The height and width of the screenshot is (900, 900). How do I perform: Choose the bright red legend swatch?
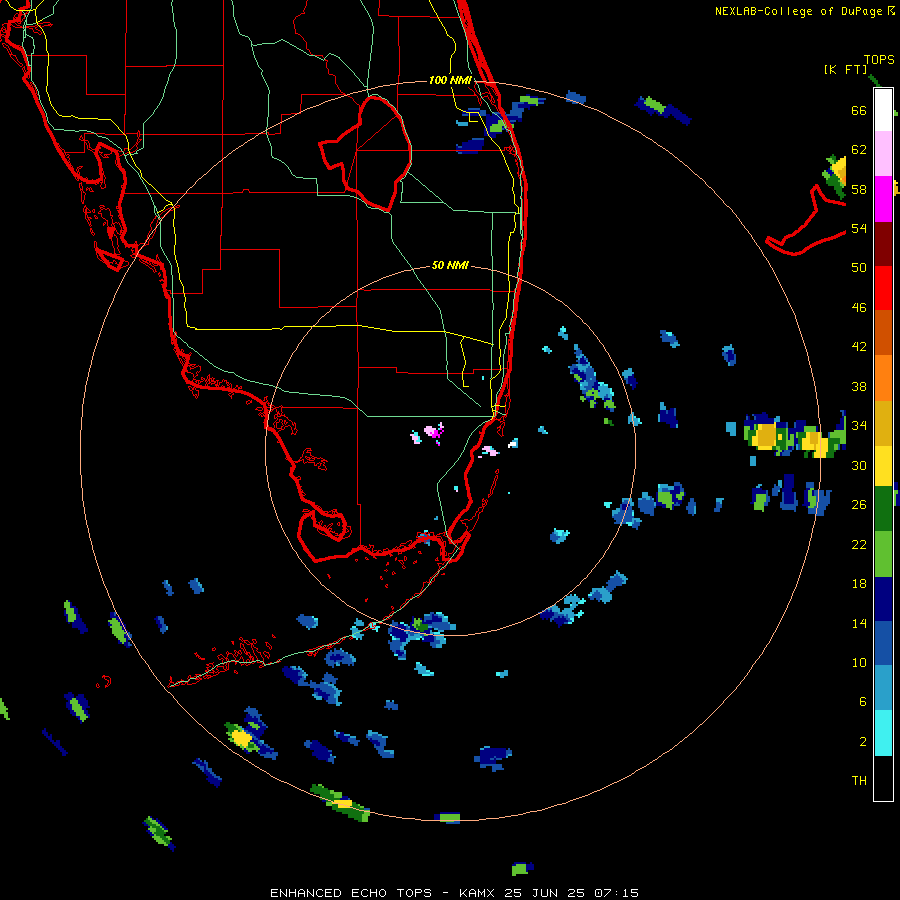coord(883,288)
